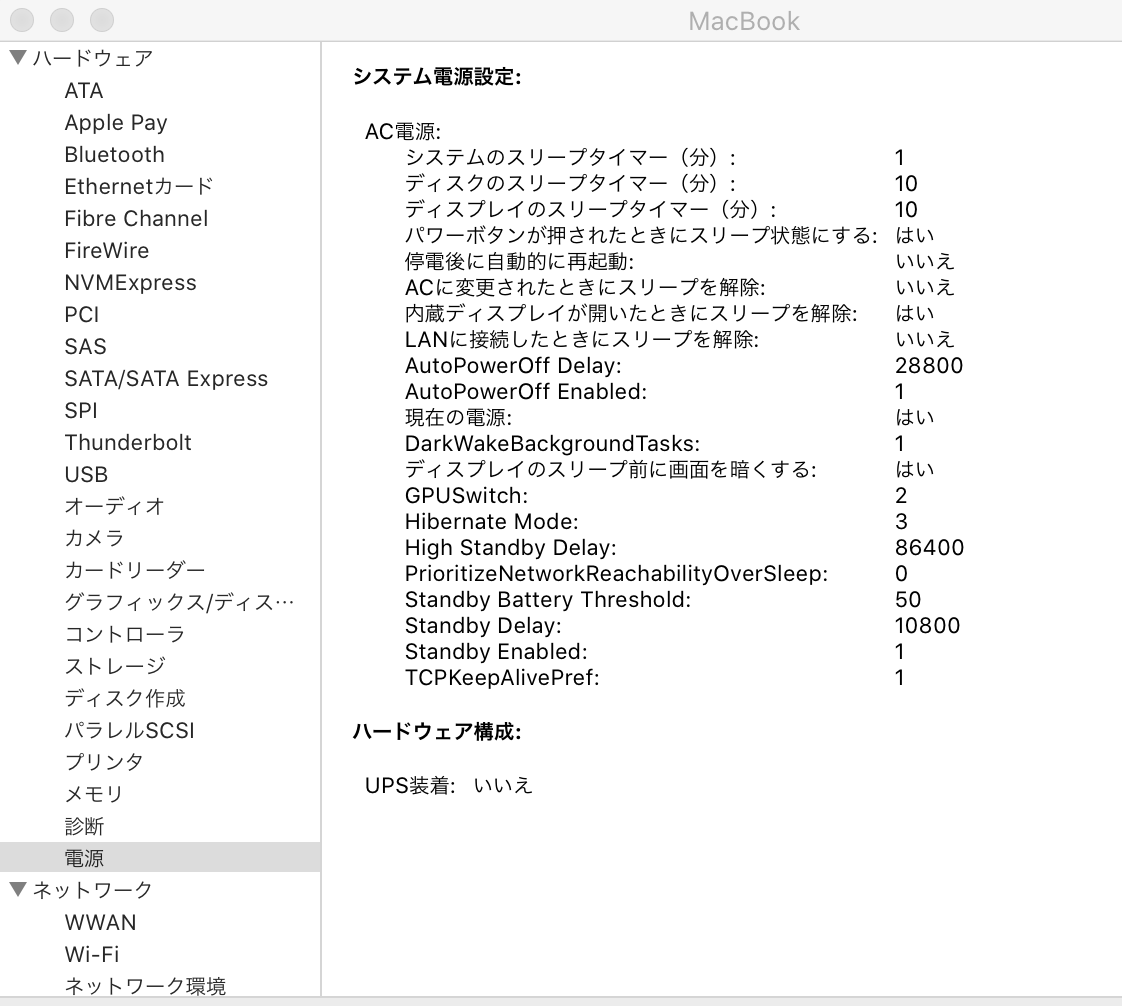Click the AC電源 label
1122x1006 pixels.
[x=403, y=132]
